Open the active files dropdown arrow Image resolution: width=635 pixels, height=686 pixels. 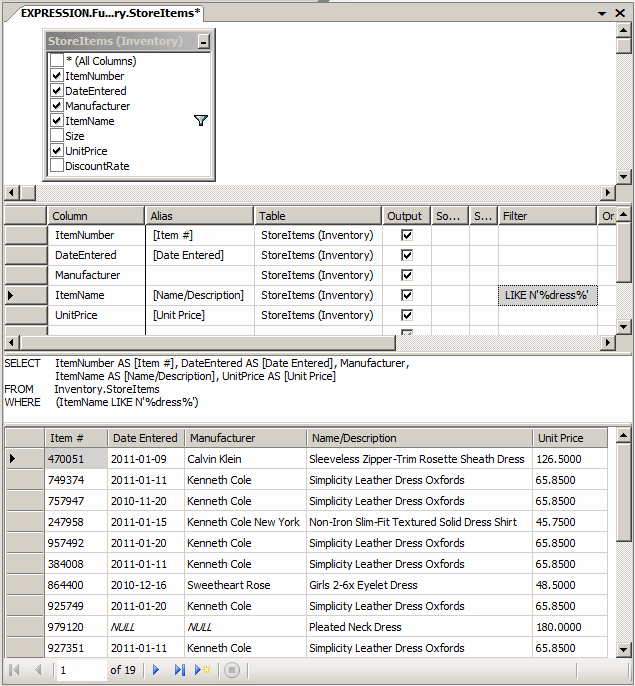[602, 14]
